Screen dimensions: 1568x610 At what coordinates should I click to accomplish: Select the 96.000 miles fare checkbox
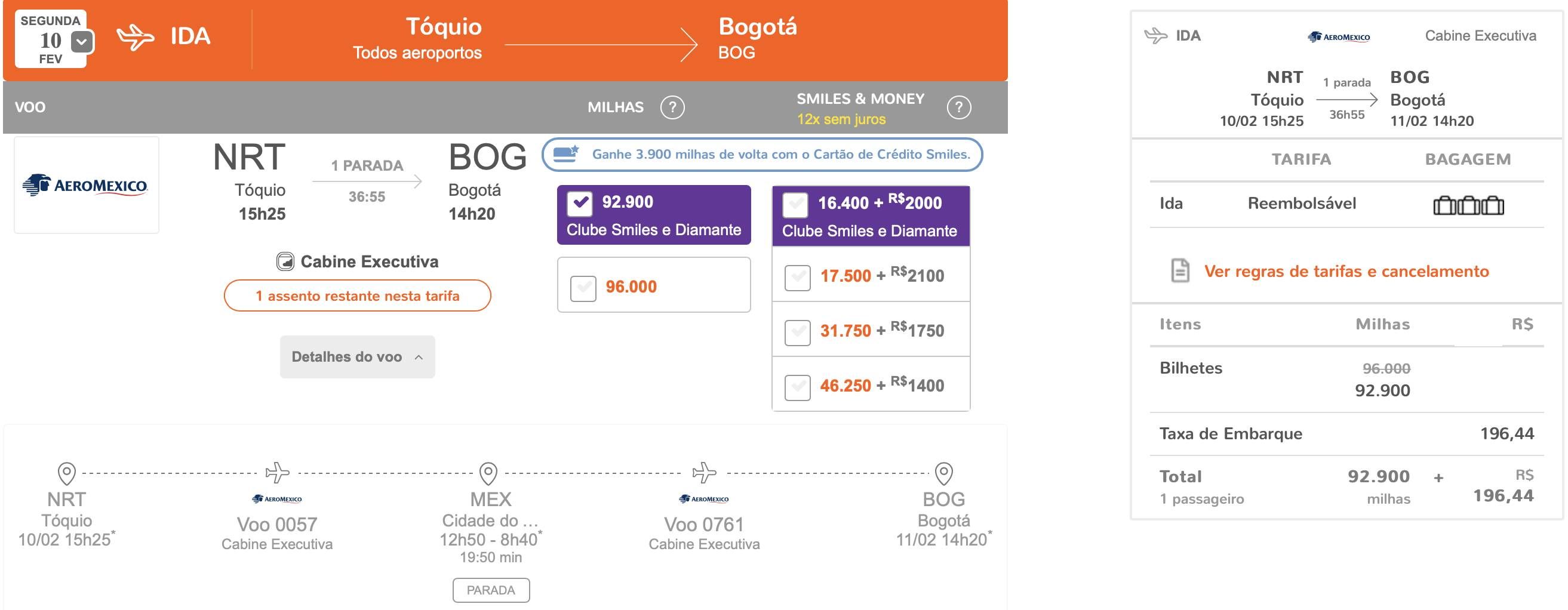tap(583, 288)
